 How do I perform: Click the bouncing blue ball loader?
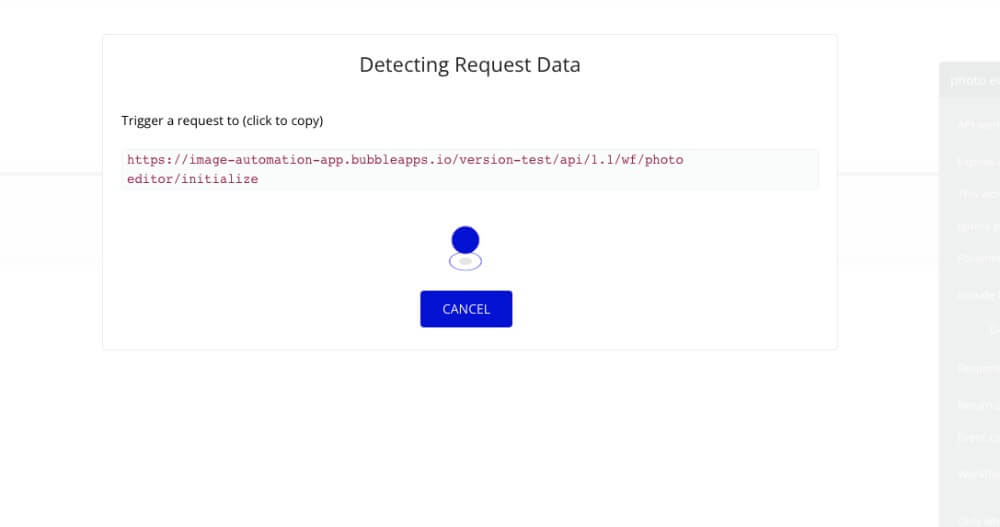point(466,239)
